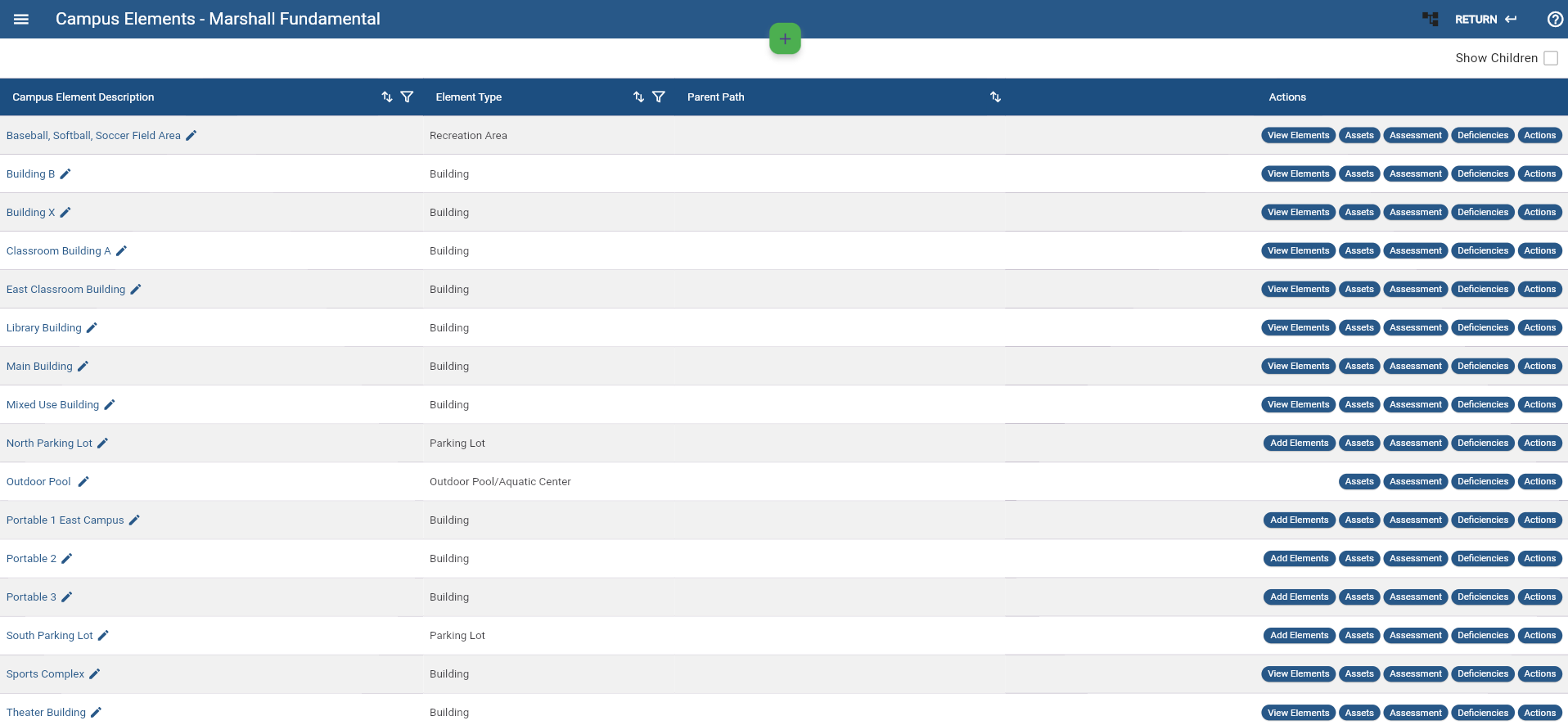The width and height of the screenshot is (1568, 725).
Task: Open the Outdoor Pool link
Action: (x=38, y=481)
